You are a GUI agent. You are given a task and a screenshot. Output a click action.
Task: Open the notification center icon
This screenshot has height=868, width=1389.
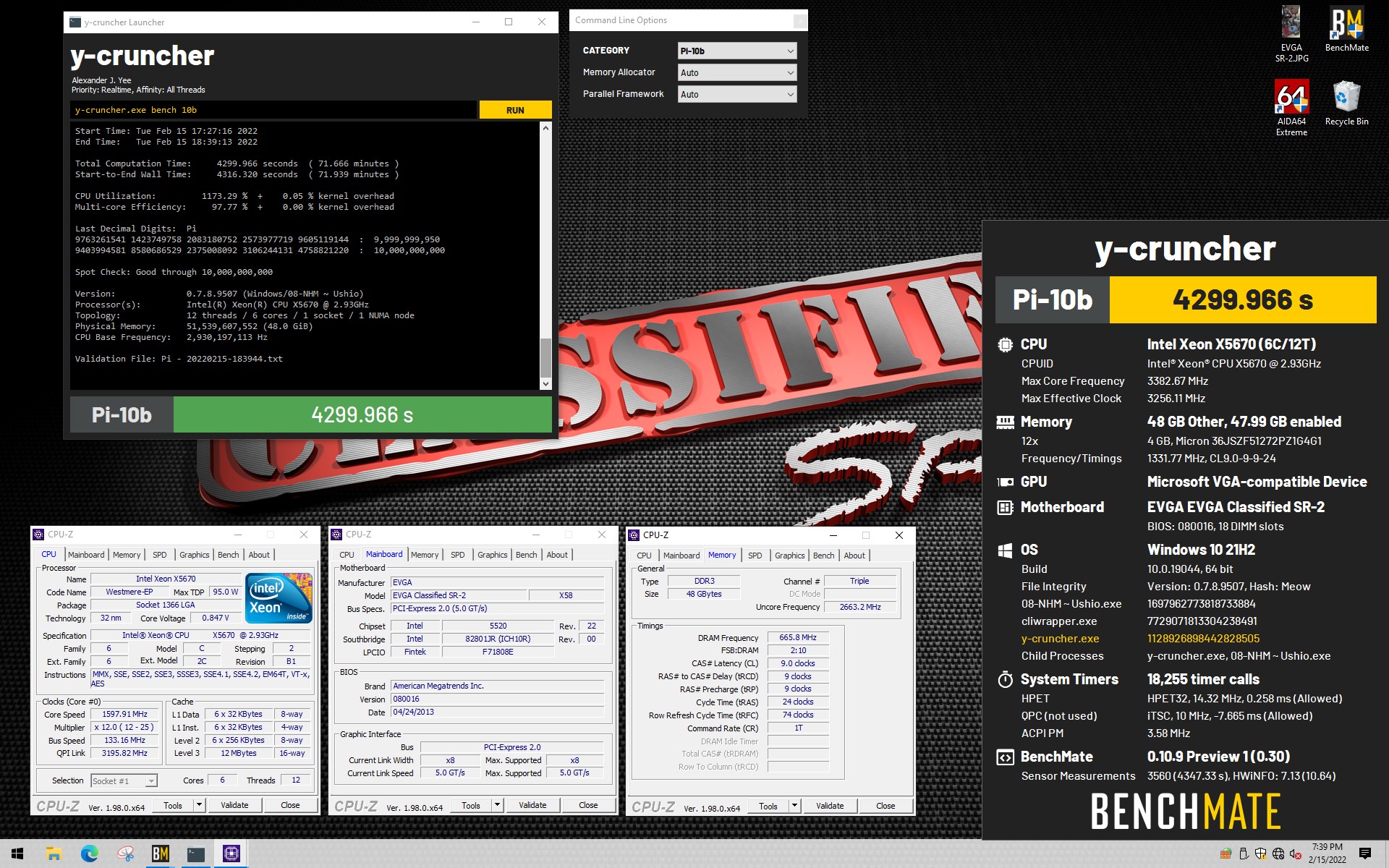pos(1365,854)
